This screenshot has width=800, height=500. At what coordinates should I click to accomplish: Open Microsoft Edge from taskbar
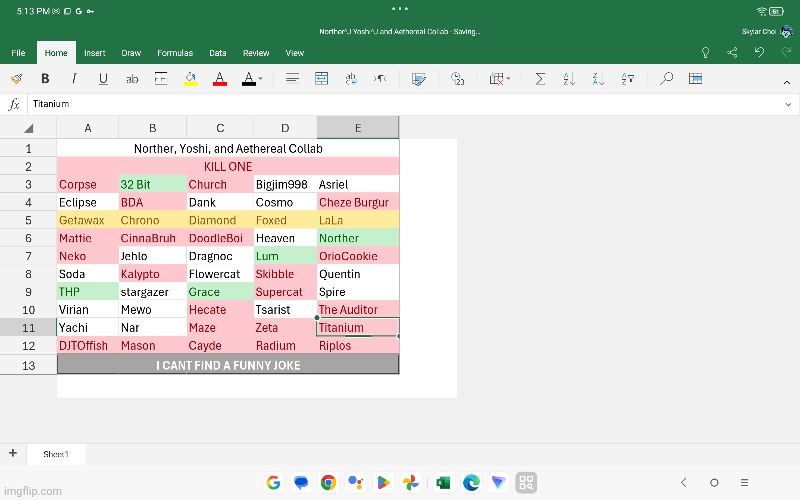click(x=471, y=482)
